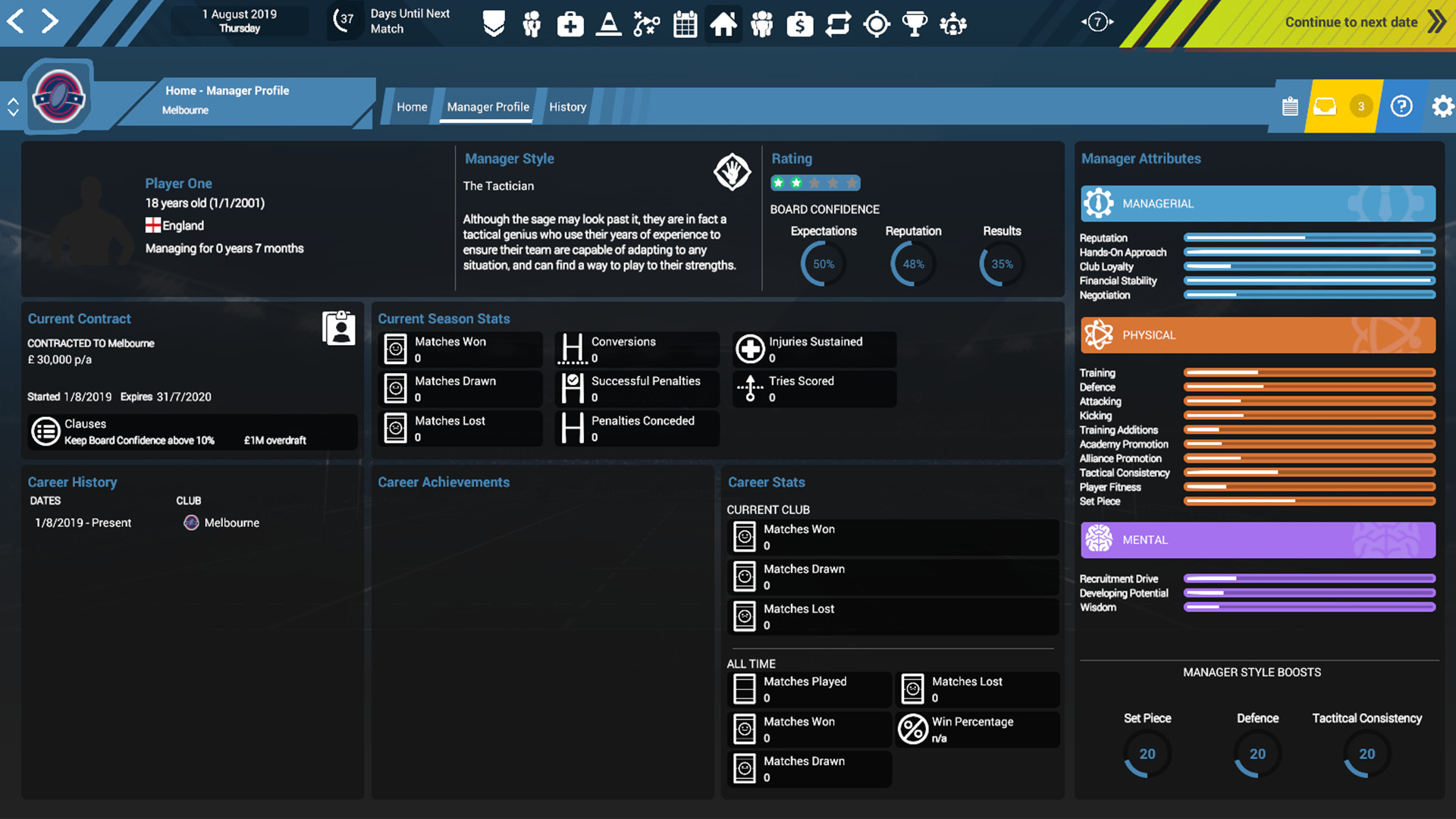This screenshot has width=1456, height=819.
Task: Open the training cone icon
Action: pyautogui.click(x=609, y=24)
